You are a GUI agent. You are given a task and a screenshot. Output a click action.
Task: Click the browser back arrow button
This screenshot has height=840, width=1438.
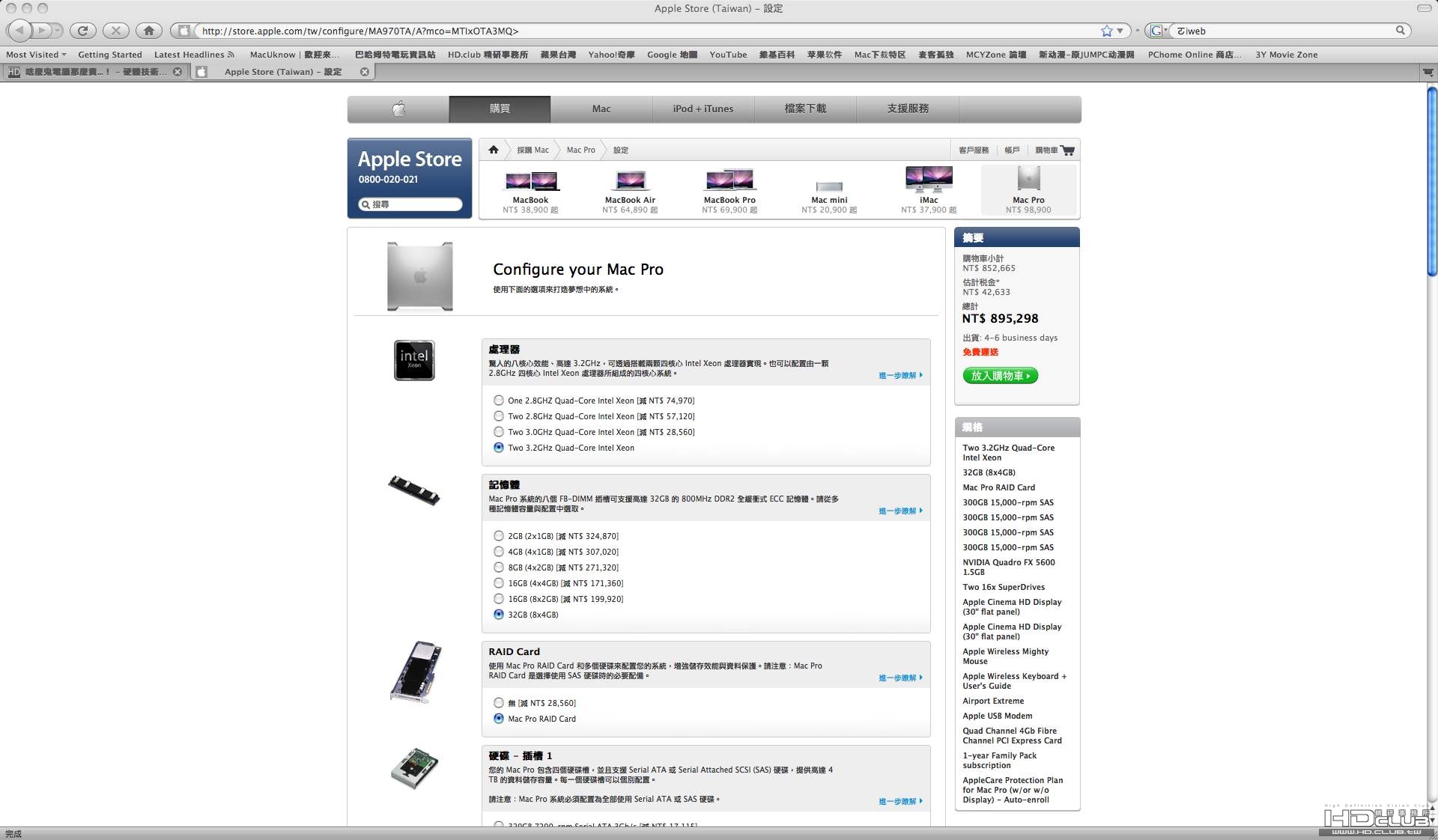click(19, 31)
